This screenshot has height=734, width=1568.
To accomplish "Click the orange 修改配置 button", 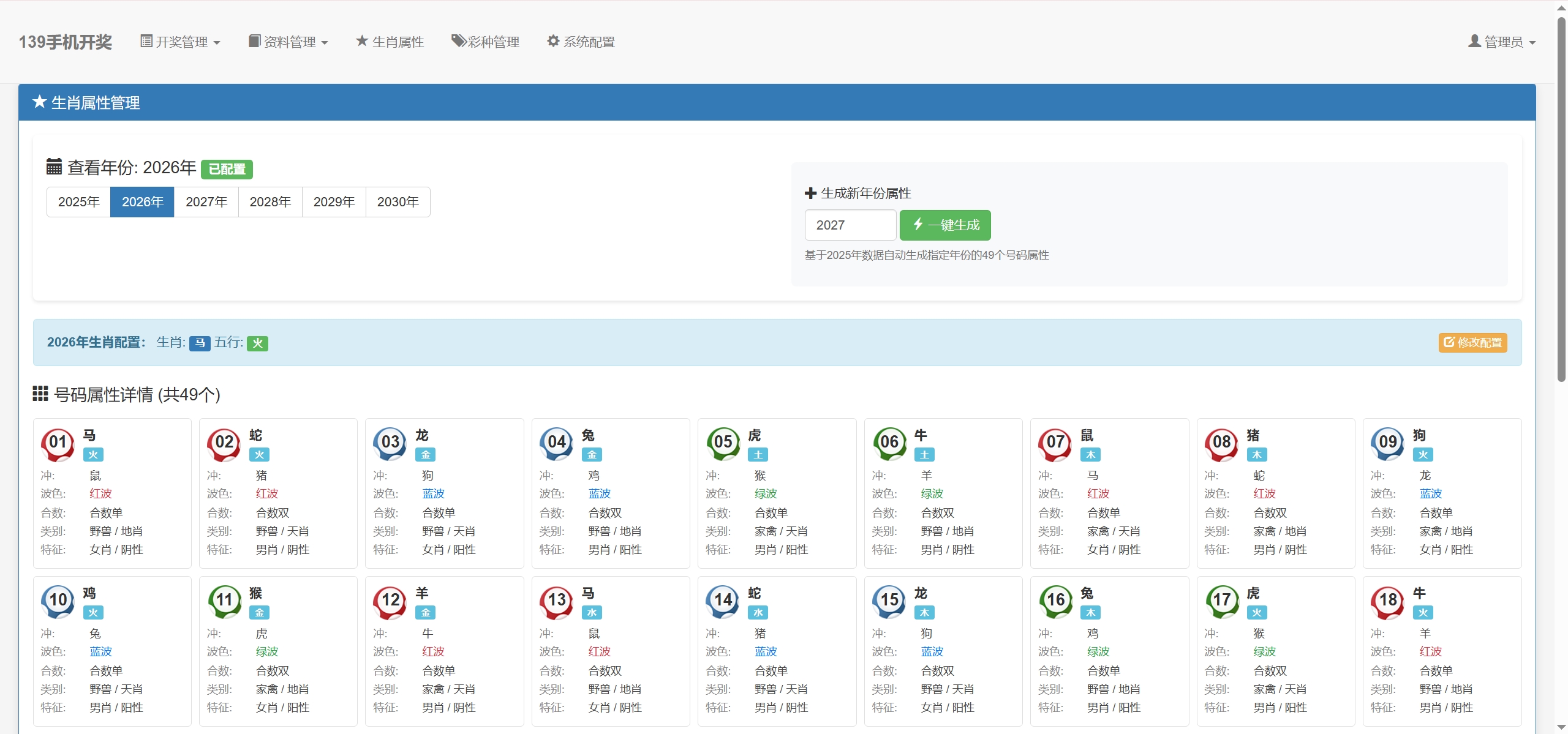I will 1472,343.
